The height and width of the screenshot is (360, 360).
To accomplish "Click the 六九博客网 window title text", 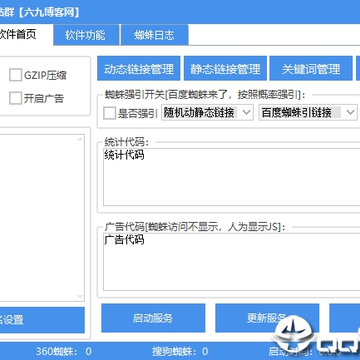I will (49, 12).
